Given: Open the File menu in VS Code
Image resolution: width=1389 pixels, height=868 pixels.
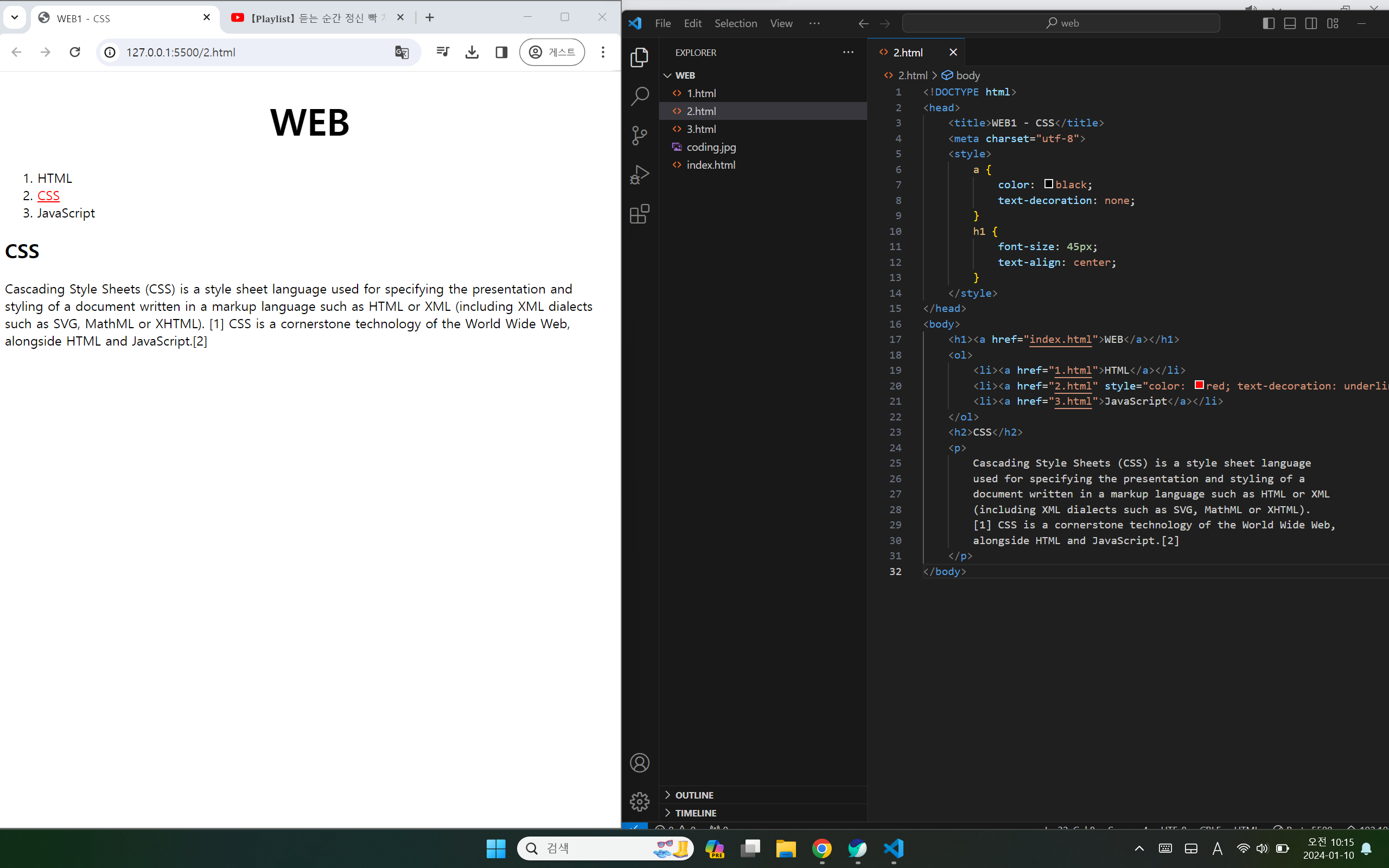Looking at the screenshot, I should 663,23.
